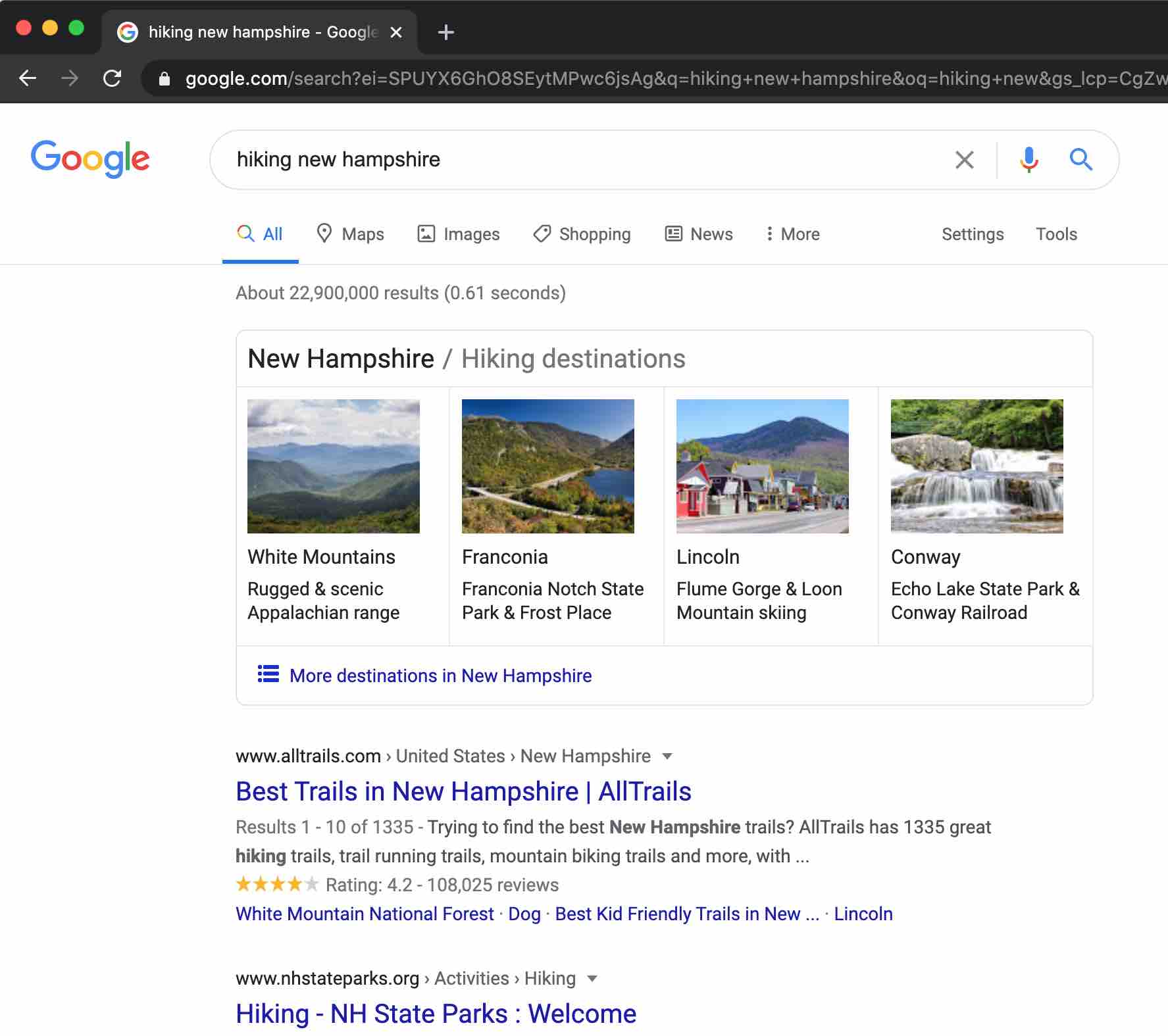The width and height of the screenshot is (1168, 1036).
Task: Click 'Echo Lake State Park & Conway Railroad' text
Action: coord(985,601)
